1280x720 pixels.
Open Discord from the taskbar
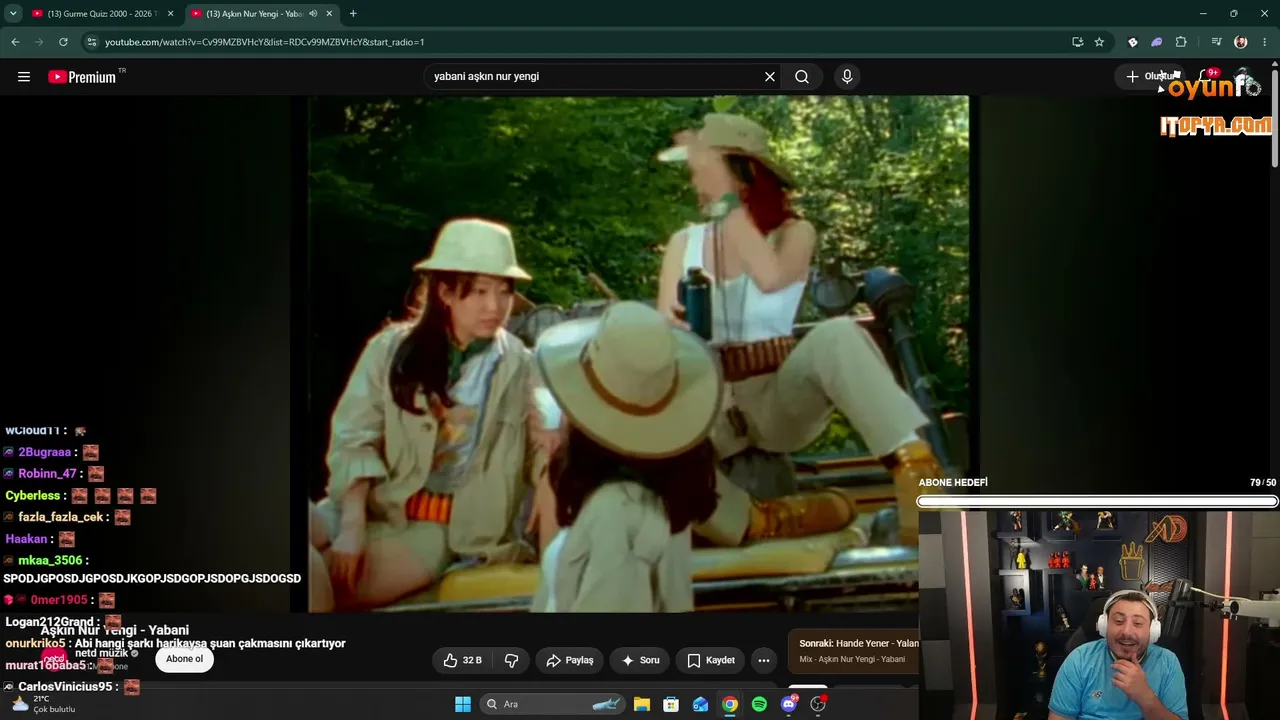coord(789,704)
